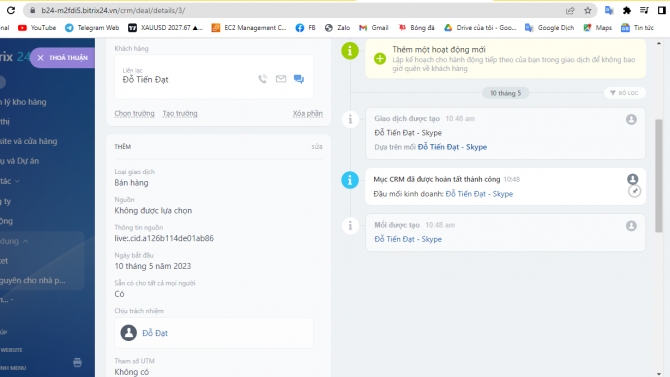
Task: Open the Google Translate extension icon
Action: click(609, 10)
